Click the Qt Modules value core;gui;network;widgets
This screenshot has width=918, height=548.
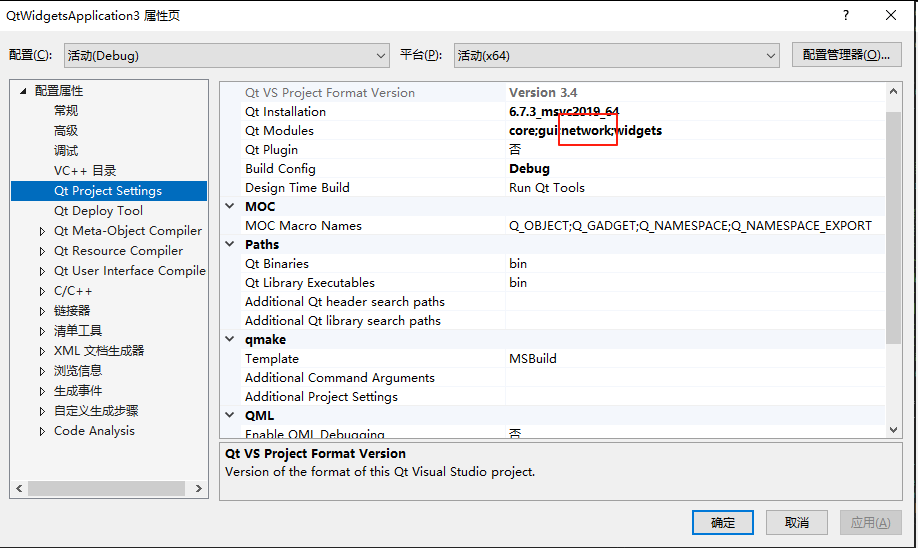585,131
